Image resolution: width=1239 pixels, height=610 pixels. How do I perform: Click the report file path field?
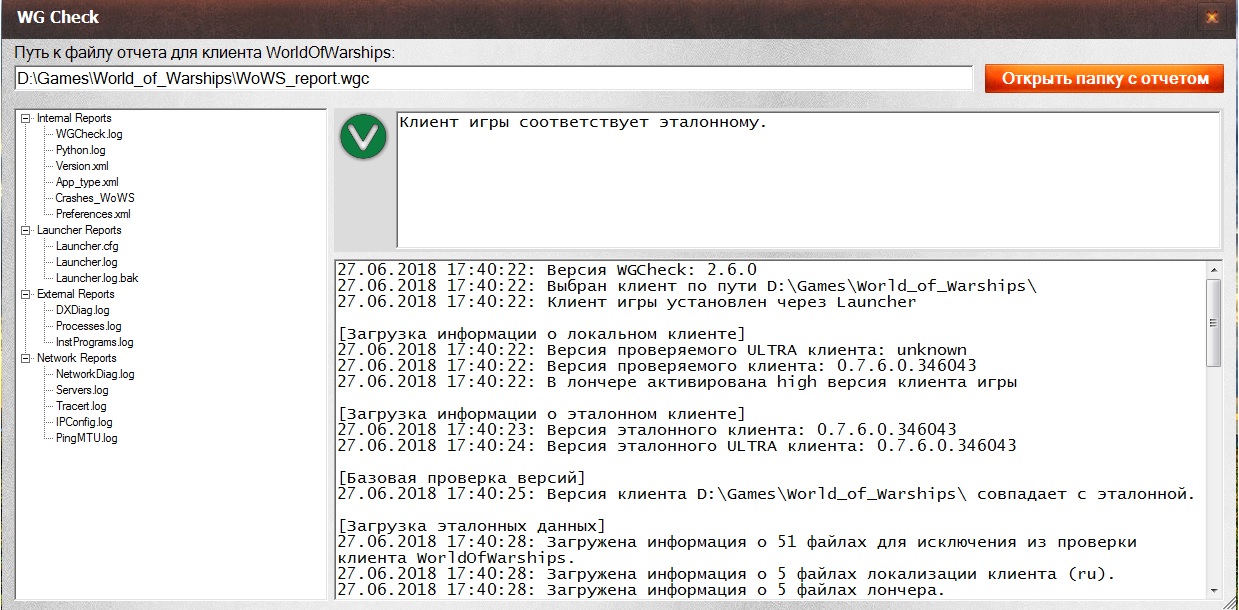point(493,78)
